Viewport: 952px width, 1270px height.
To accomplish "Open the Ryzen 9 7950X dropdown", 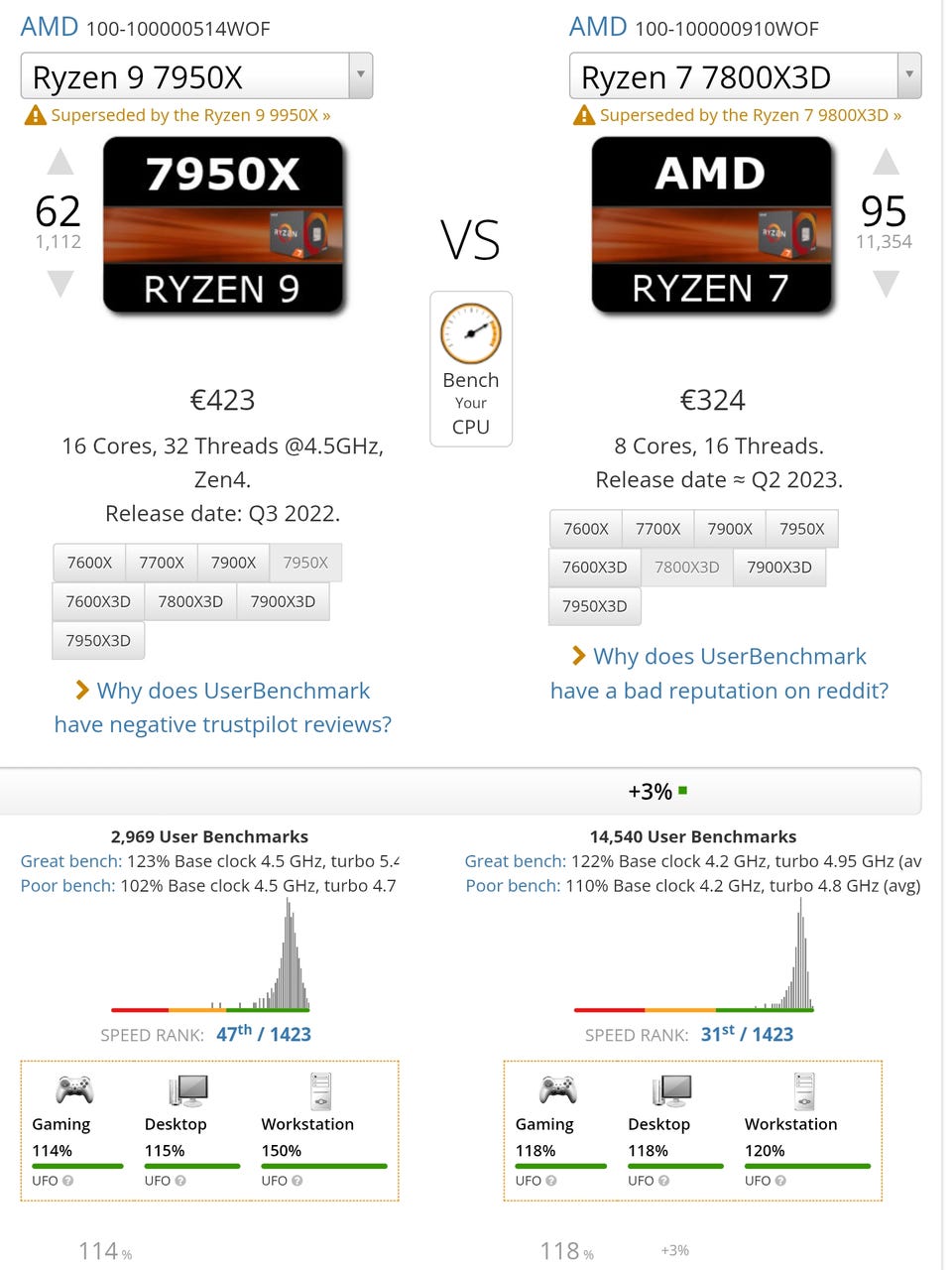I will pyautogui.click(x=360, y=75).
